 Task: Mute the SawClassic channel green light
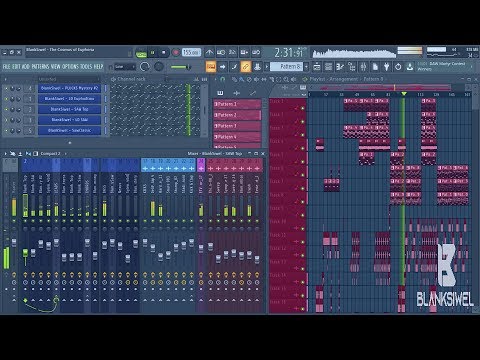(6, 131)
